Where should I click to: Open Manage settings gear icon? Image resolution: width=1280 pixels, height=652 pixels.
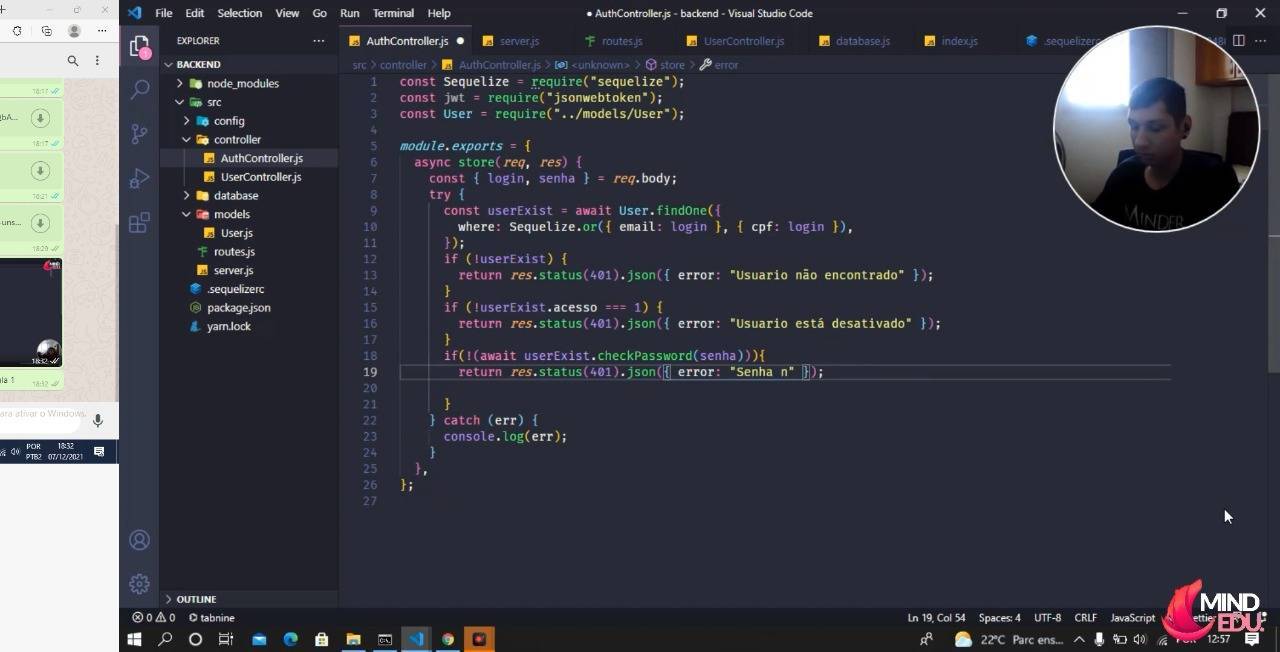tap(139, 583)
